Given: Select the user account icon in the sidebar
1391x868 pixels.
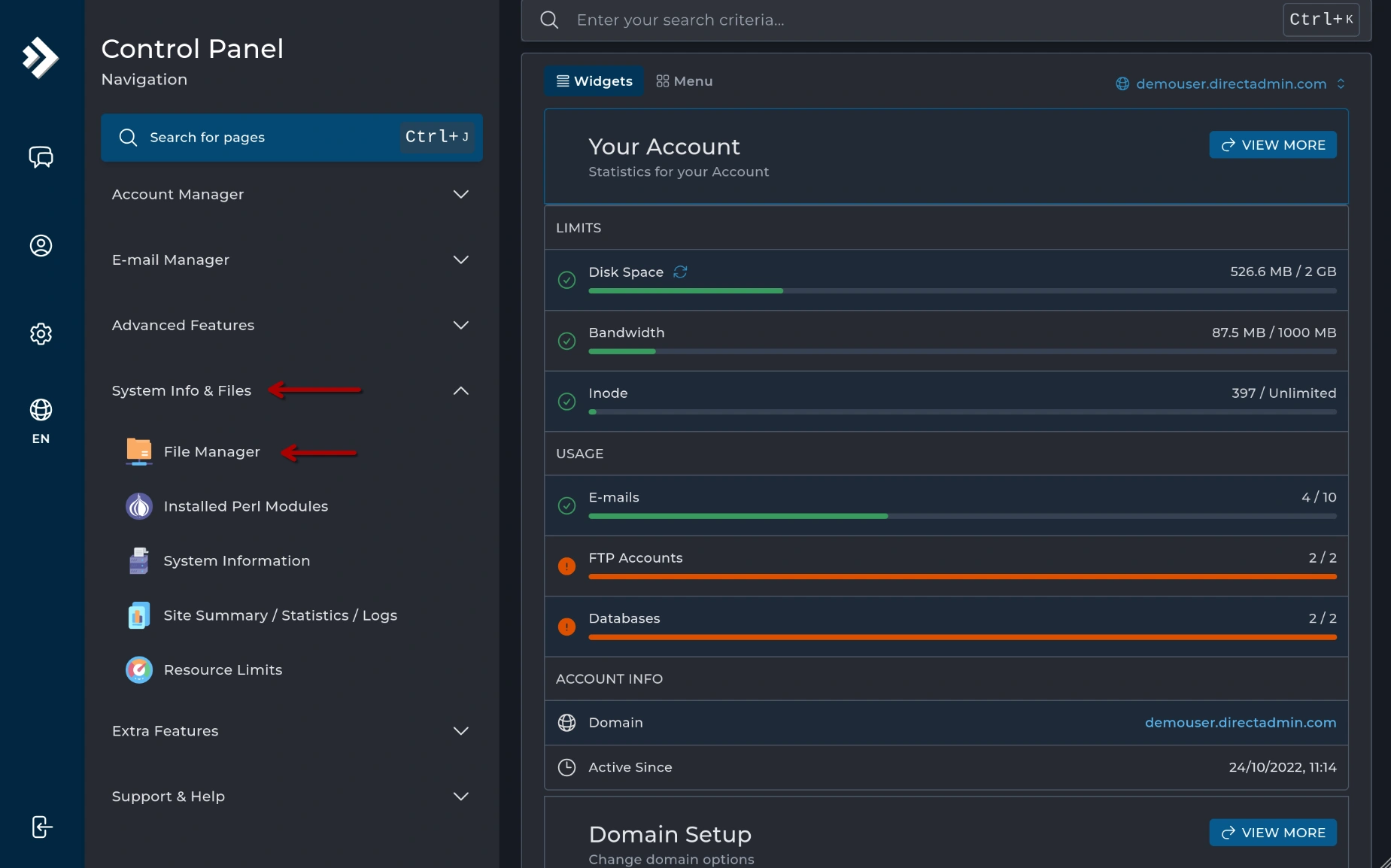Looking at the screenshot, I should (41, 246).
